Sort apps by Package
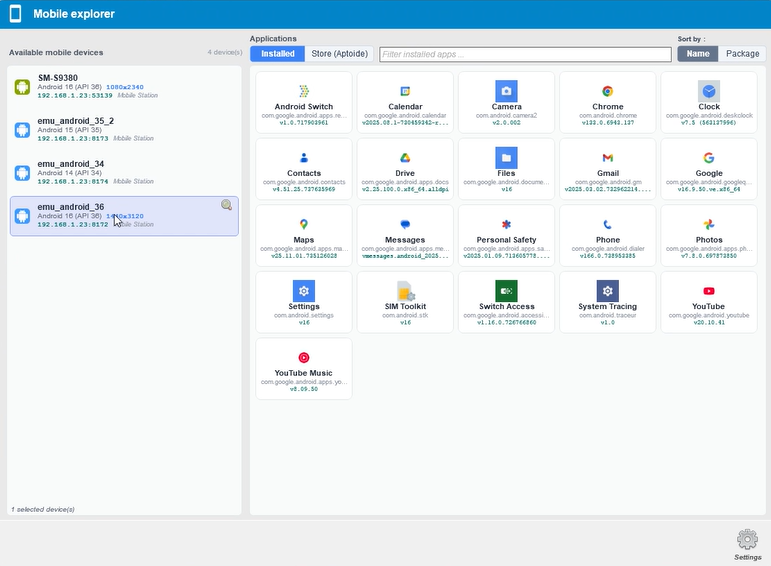771x566 pixels. tap(742, 54)
